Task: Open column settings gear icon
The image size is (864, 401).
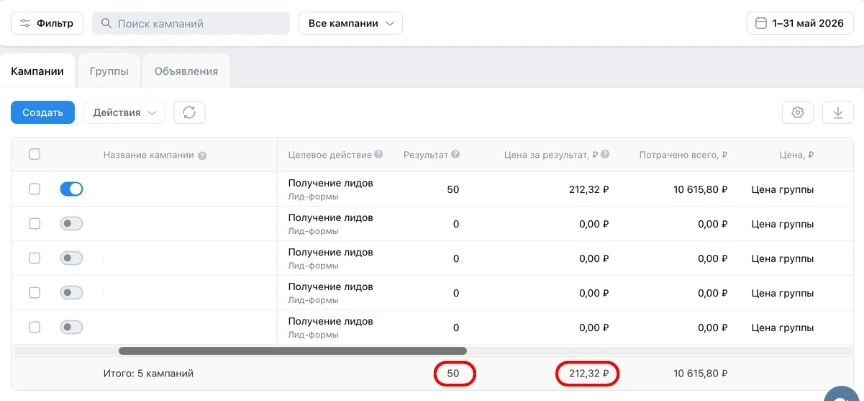Action: click(797, 112)
